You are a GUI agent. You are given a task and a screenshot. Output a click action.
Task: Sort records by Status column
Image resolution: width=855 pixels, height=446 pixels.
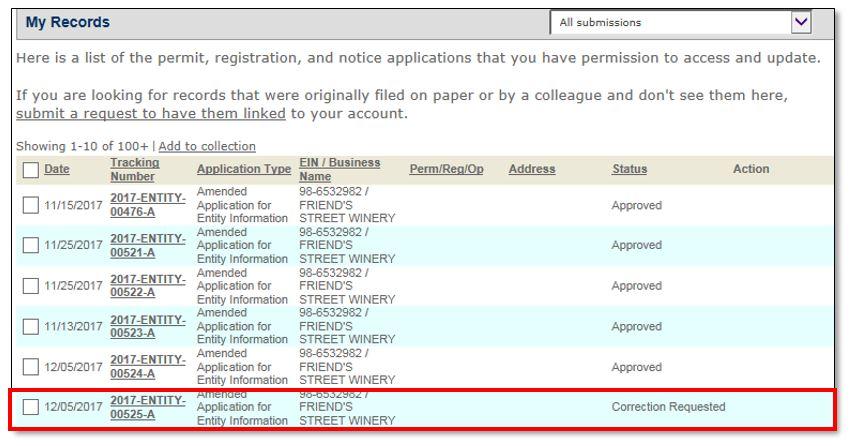[x=629, y=170]
